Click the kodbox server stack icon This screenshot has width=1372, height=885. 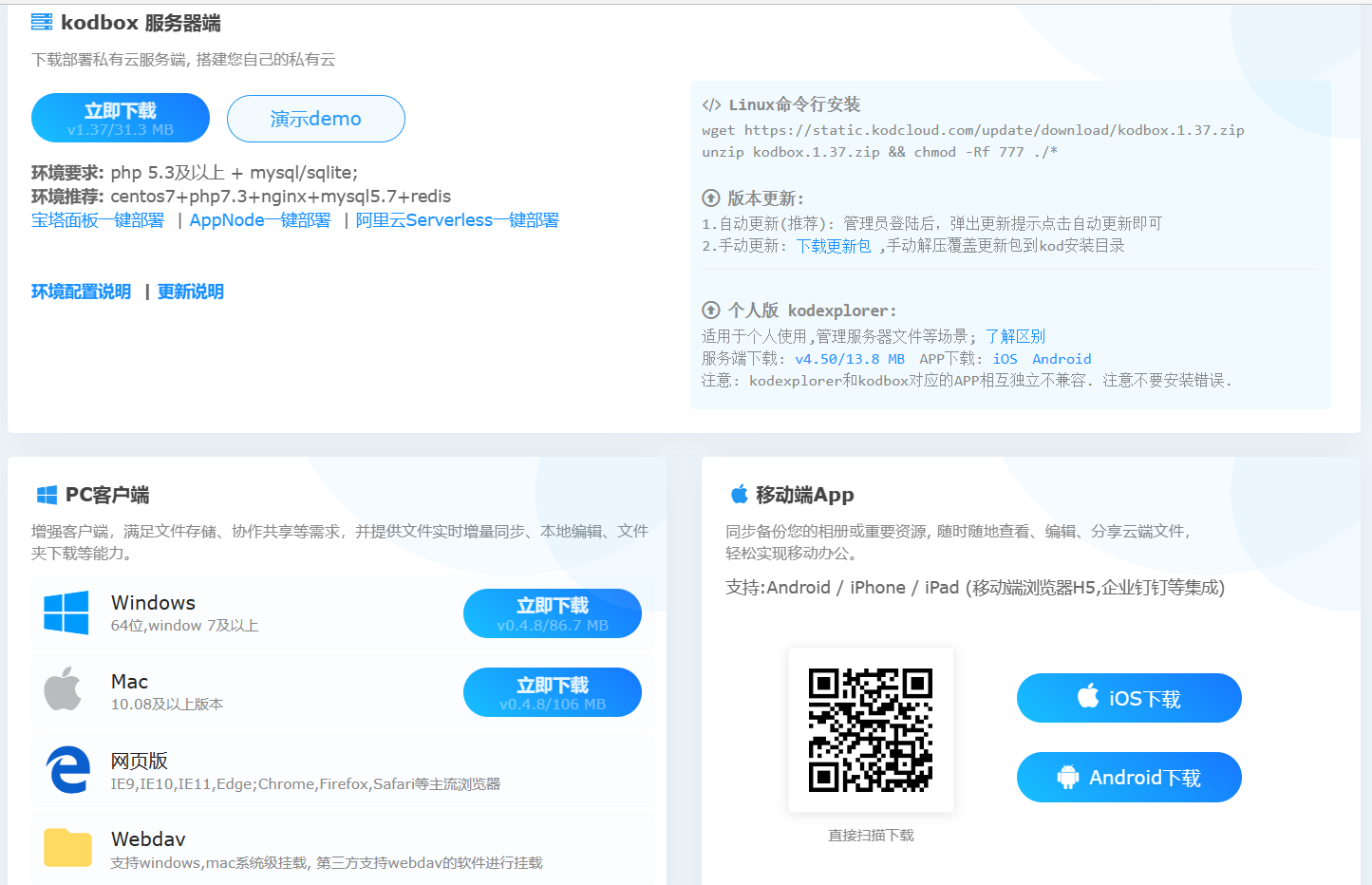point(42,22)
